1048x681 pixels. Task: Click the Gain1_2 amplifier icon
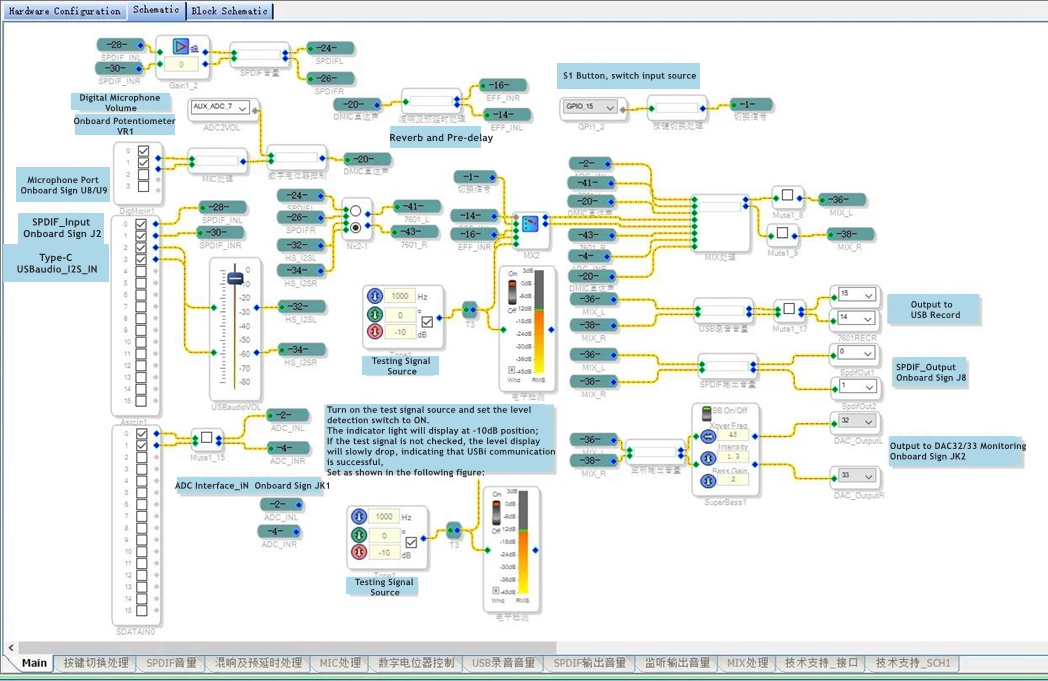[180, 46]
